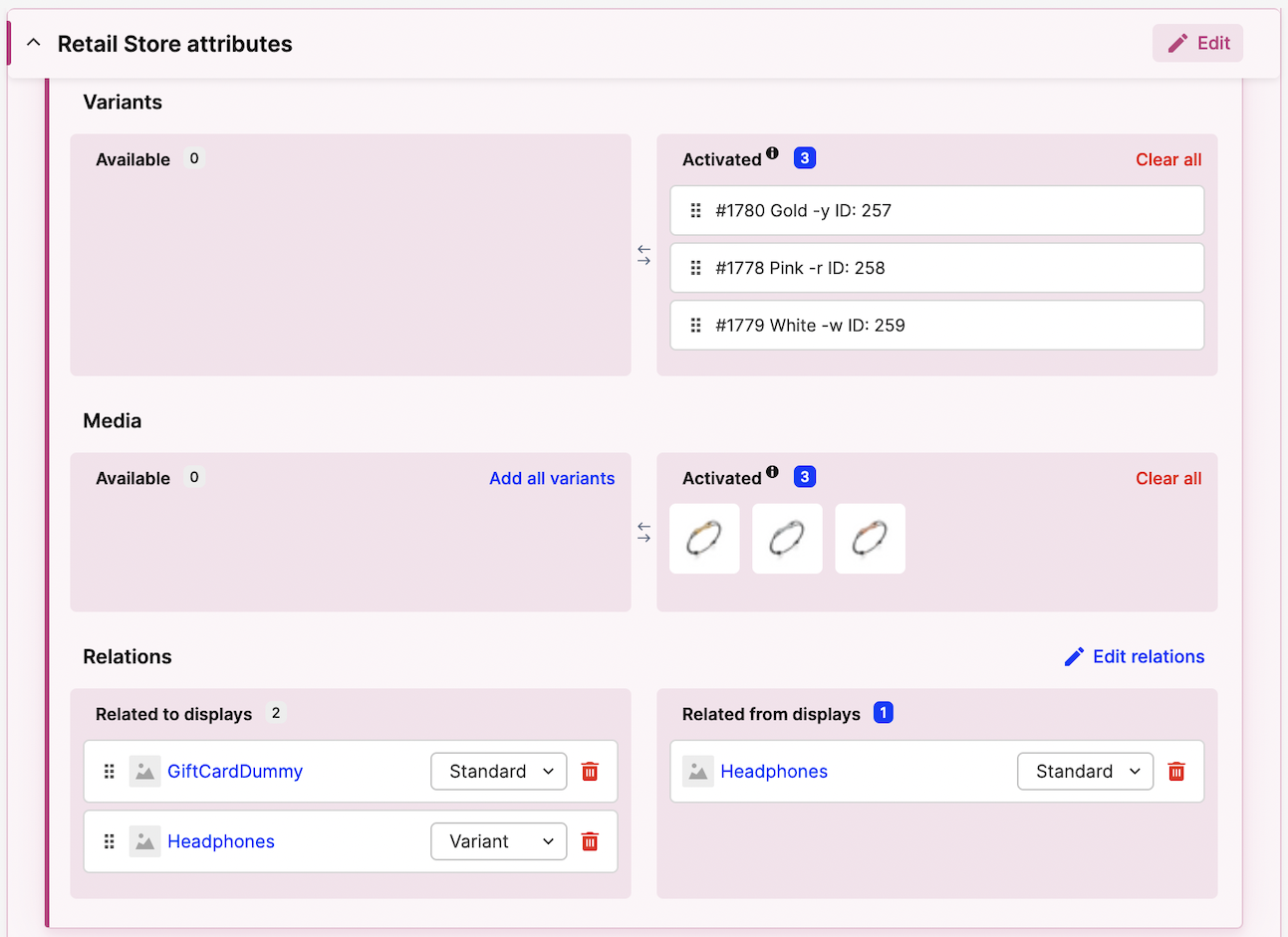Image resolution: width=1288 pixels, height=937 pixels.
Task: Click the Edit button with pencil
Action: click(1197, 43)
